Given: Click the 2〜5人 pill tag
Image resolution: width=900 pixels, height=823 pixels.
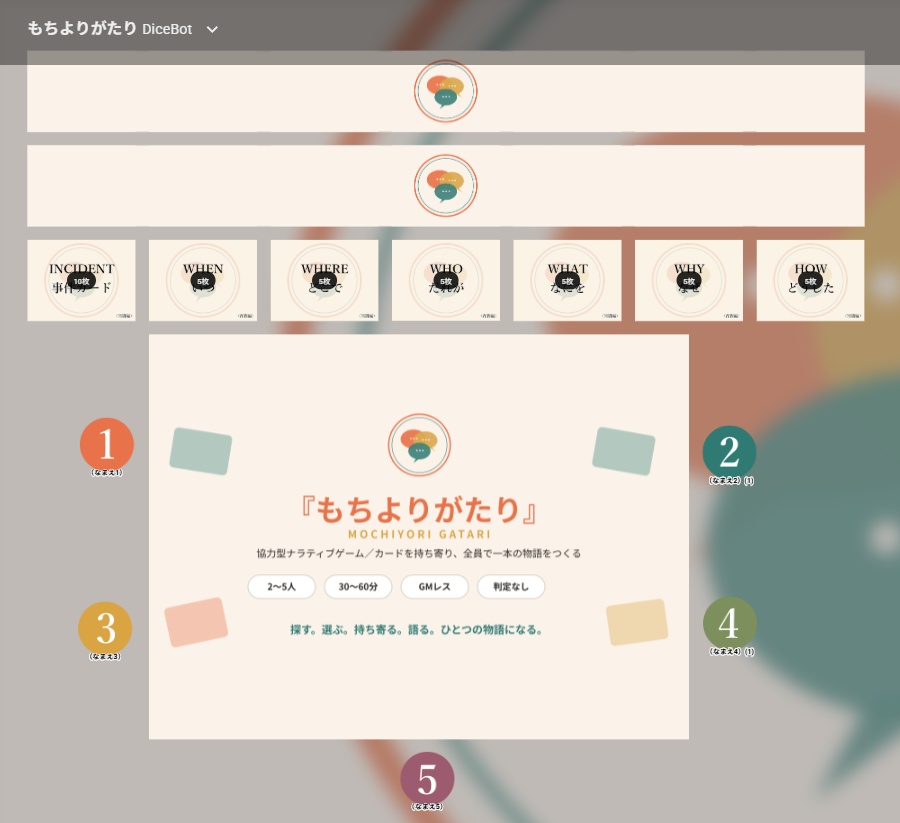Looking at the screenshot, I should [281, 587].
